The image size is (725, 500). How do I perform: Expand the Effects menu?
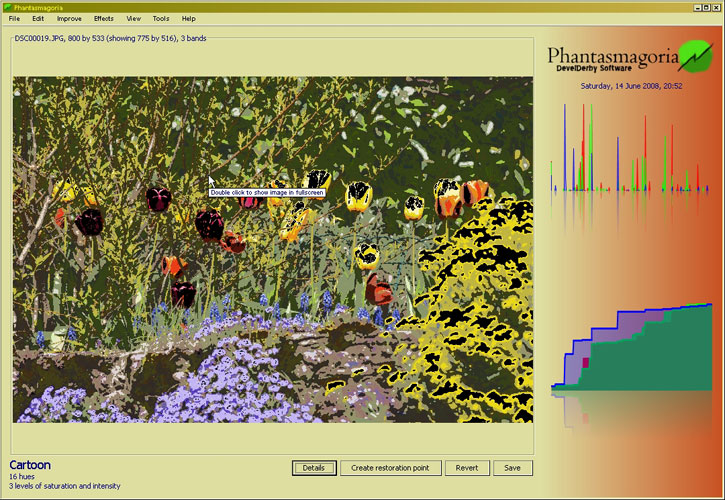click(x=104, y=18)
